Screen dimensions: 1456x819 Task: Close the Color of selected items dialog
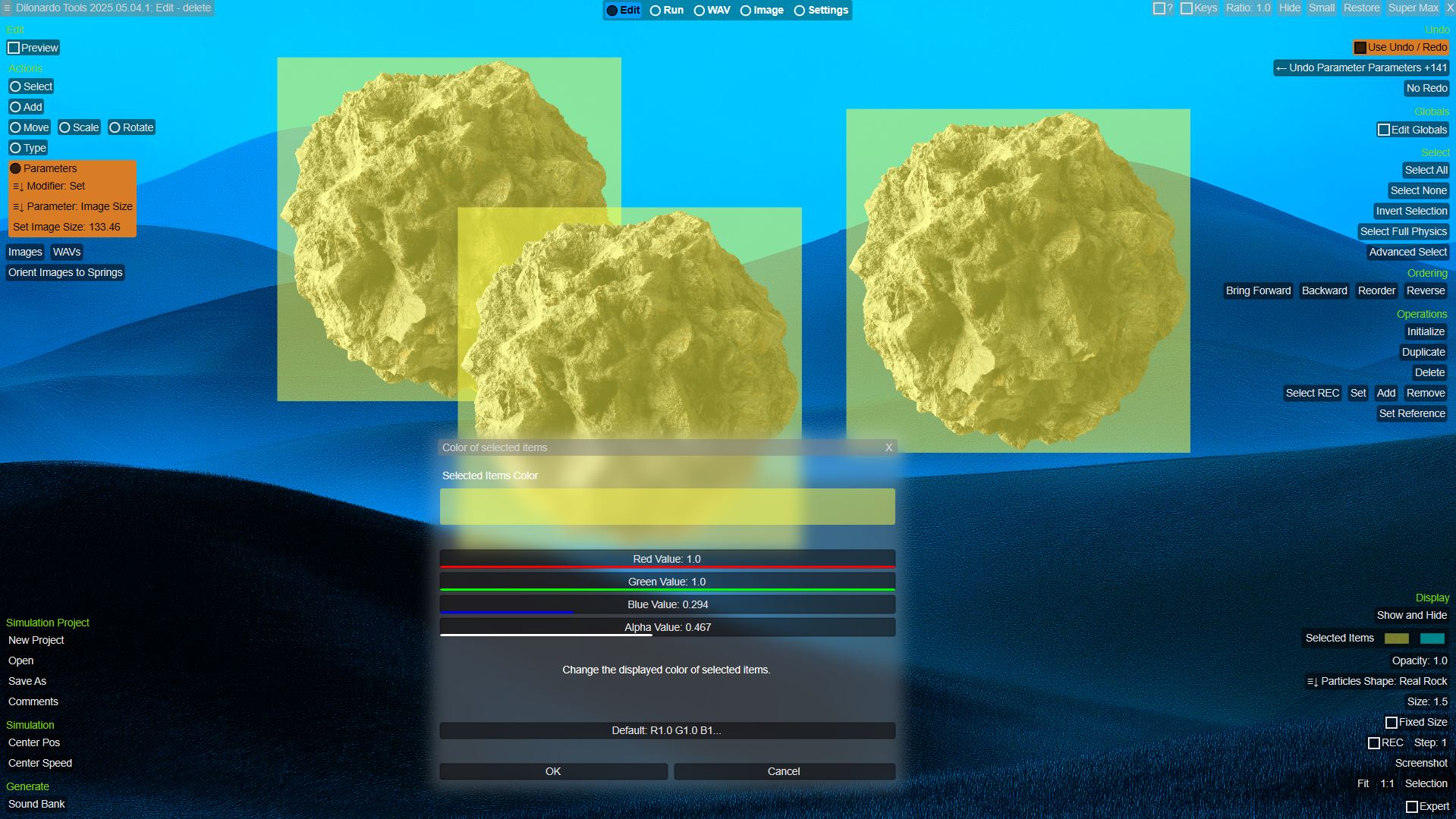pyautogui.click(x=888, y=447)
